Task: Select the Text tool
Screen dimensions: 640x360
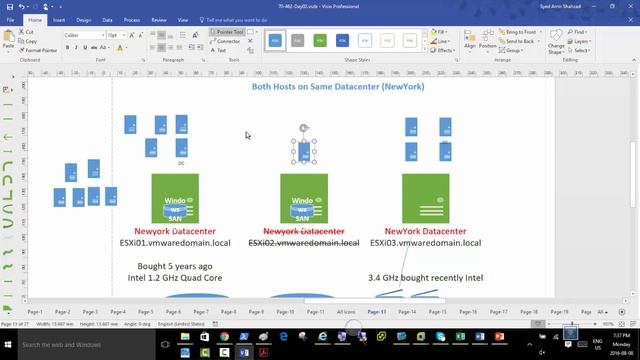Action: pyautogui.click(x=218, y=50)
